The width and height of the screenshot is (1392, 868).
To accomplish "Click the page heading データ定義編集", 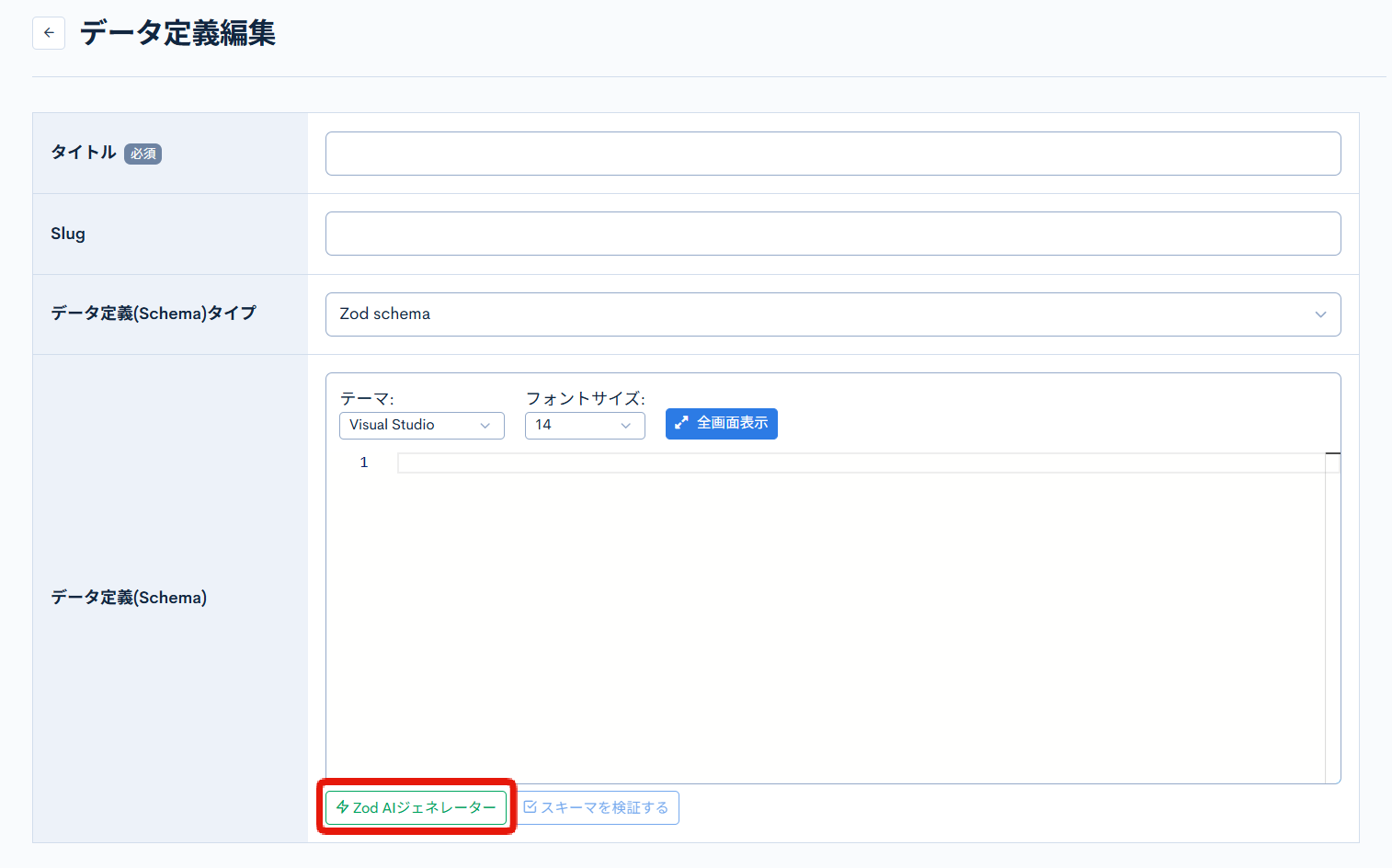I will [177, 32].
